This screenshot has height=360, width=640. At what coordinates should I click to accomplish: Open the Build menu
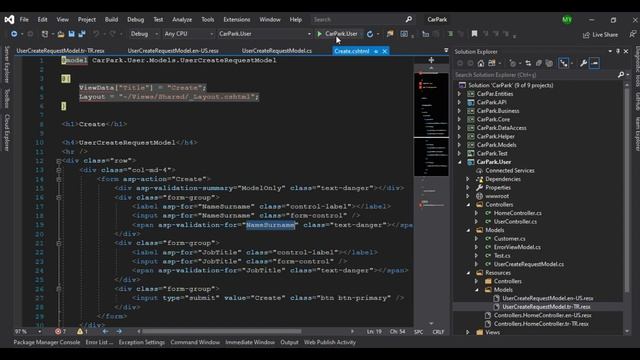pyautogui.click(x=111, y=20)
